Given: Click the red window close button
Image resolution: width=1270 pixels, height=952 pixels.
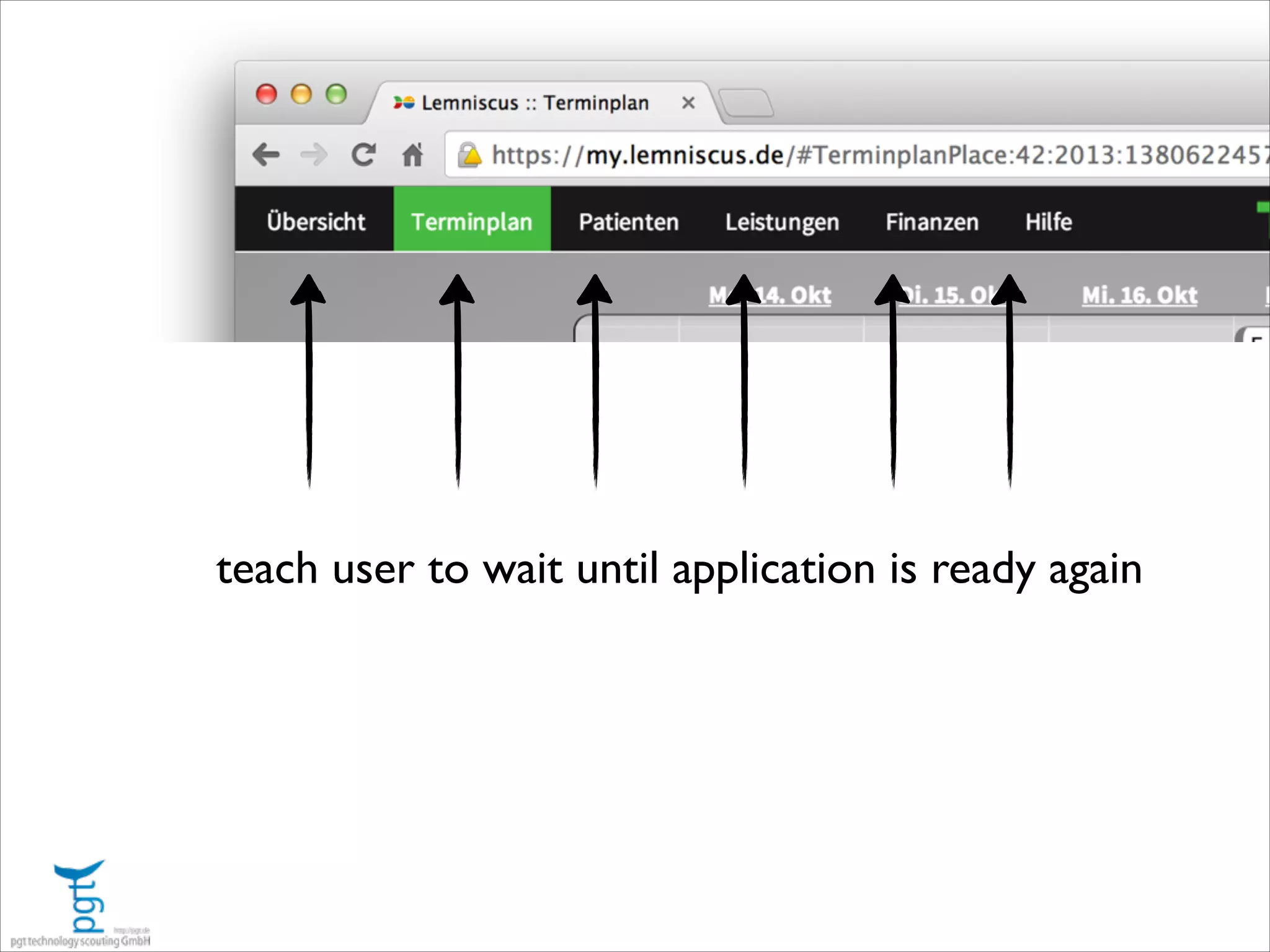Looking at the screenshot, I should [x=267, y=94].
